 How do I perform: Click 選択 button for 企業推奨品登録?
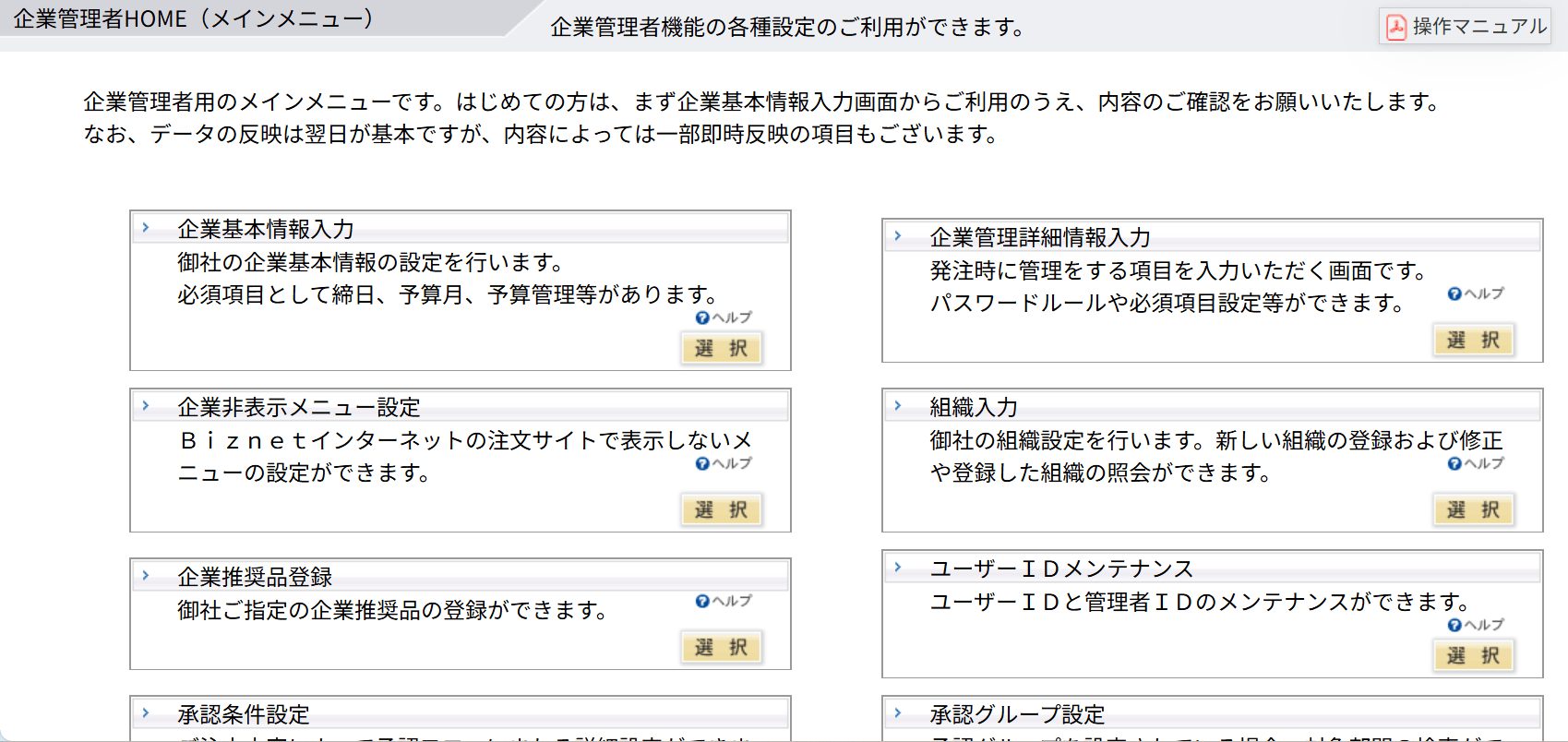click(721, 648)
